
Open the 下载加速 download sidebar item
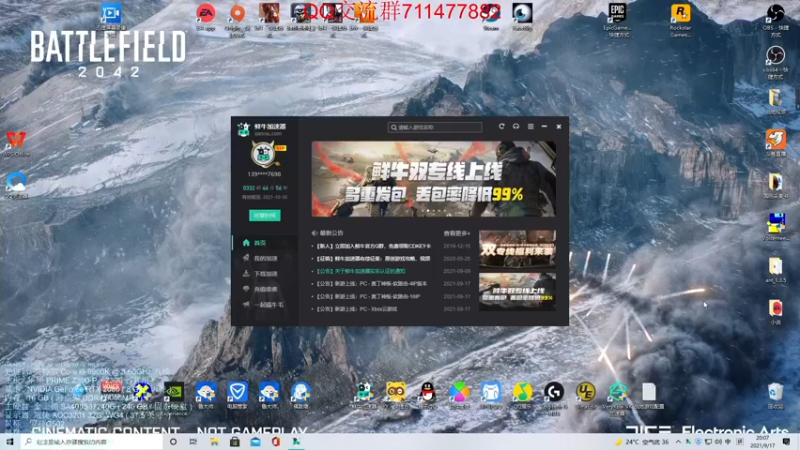(x=264, y=273)
